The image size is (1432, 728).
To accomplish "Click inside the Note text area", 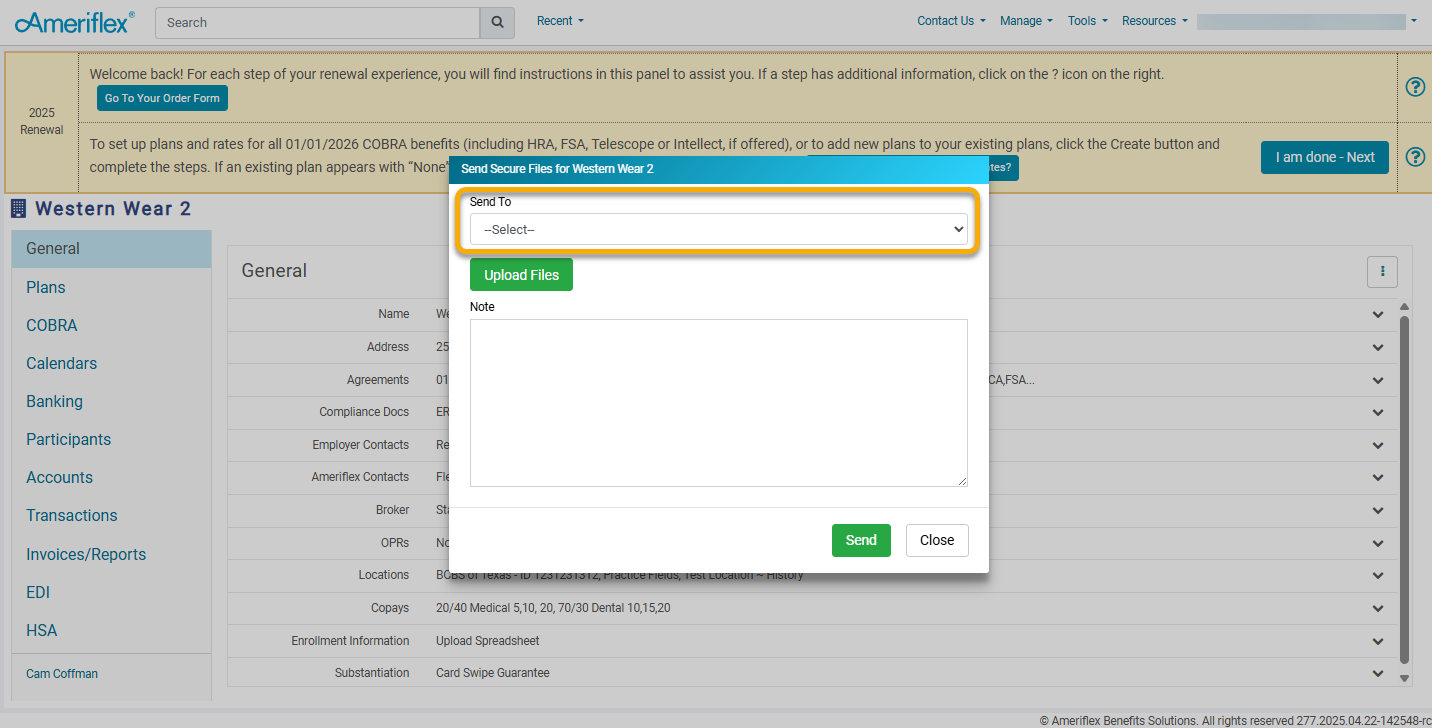I will point(719,403).
